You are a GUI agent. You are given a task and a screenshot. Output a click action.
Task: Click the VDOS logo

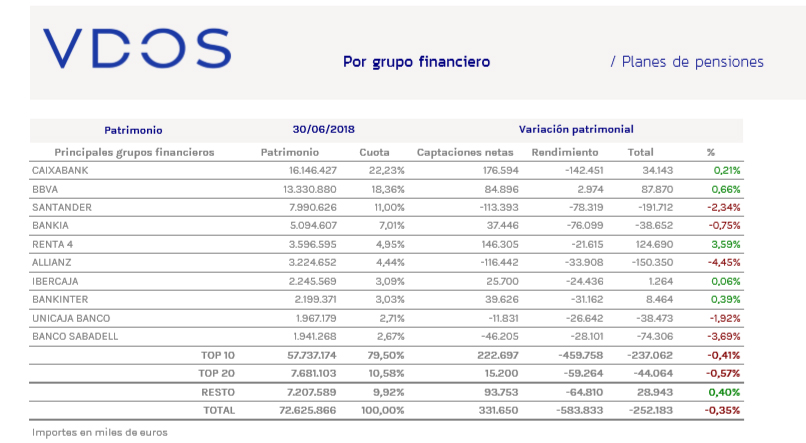137,49
